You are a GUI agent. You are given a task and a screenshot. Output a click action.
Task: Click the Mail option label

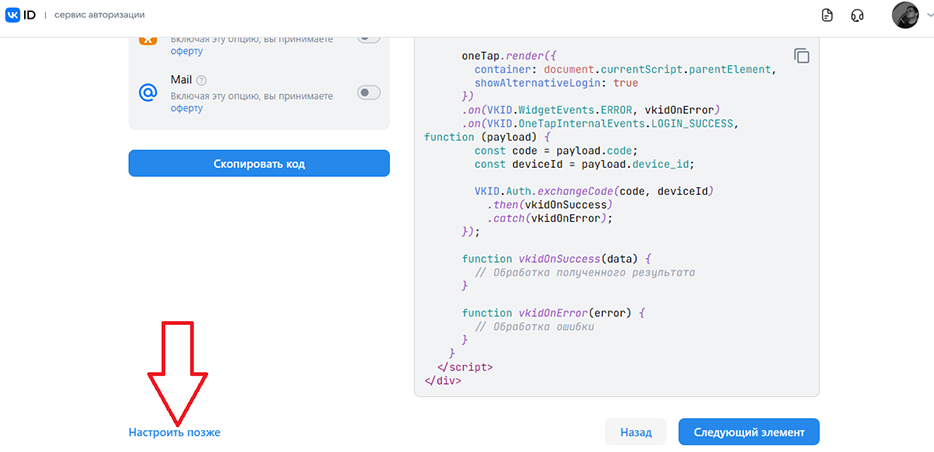180,80
